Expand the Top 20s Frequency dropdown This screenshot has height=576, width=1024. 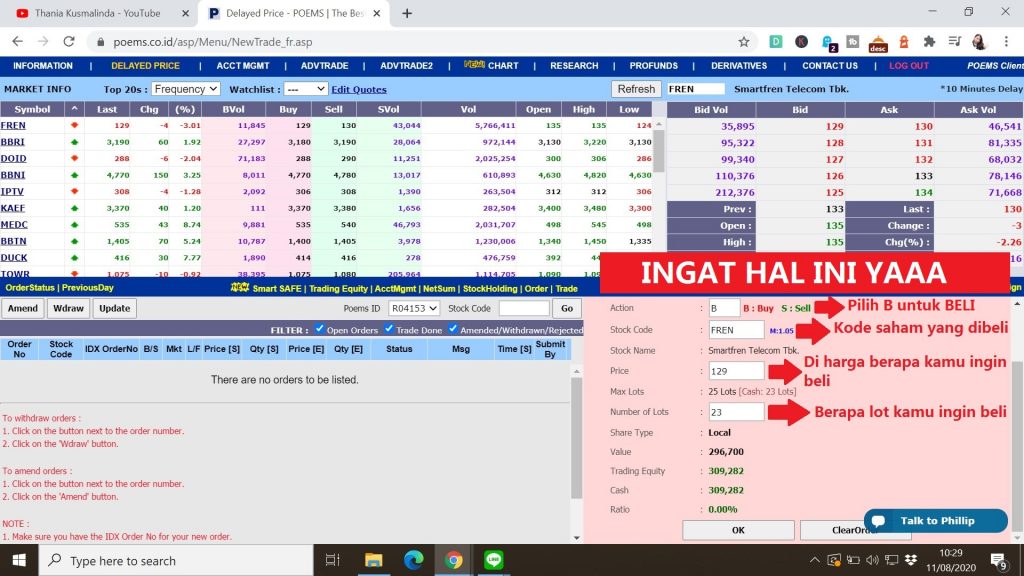[185, 89]
